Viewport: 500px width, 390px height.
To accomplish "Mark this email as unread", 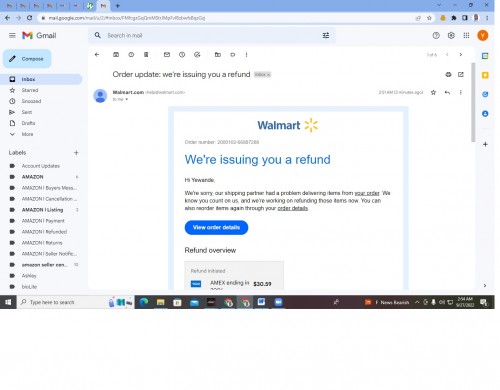I will [x=167, y=55].
